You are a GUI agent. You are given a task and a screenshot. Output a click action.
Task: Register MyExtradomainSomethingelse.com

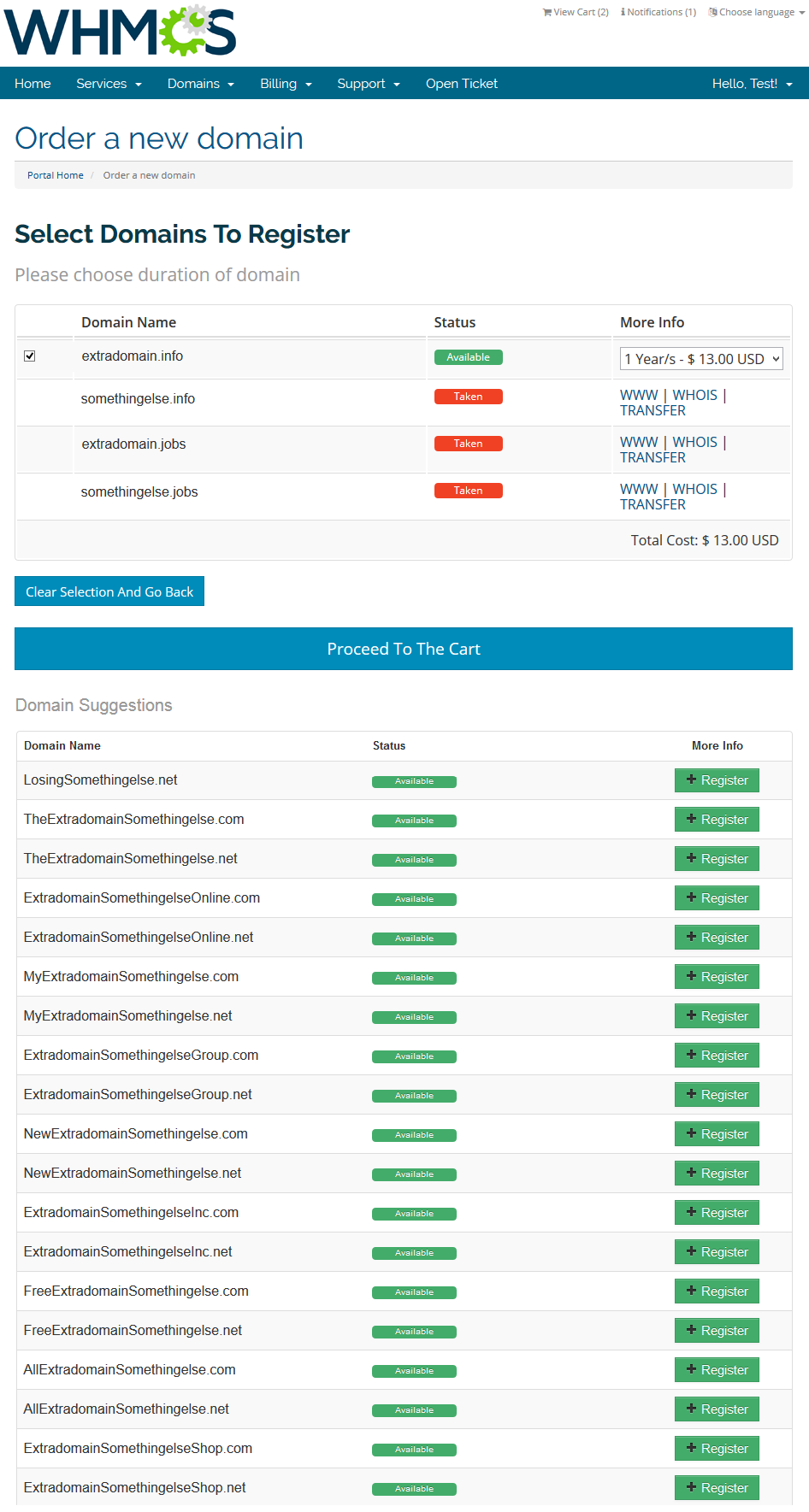[717, 977]
